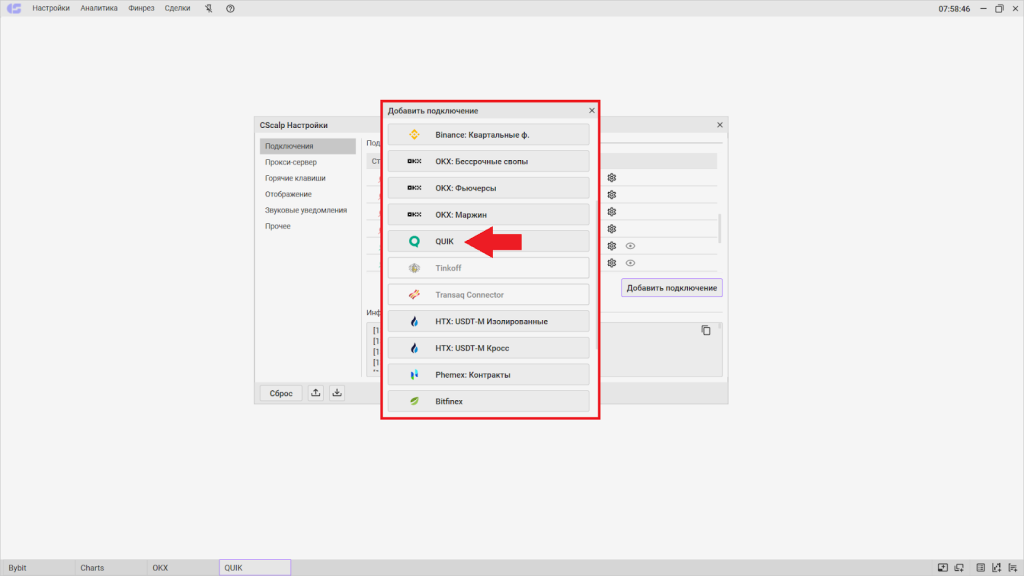Screen dimensions: 1024x576
Task: Choose OKX: Фьючерсы connection
Action: (x=488, y=188)
